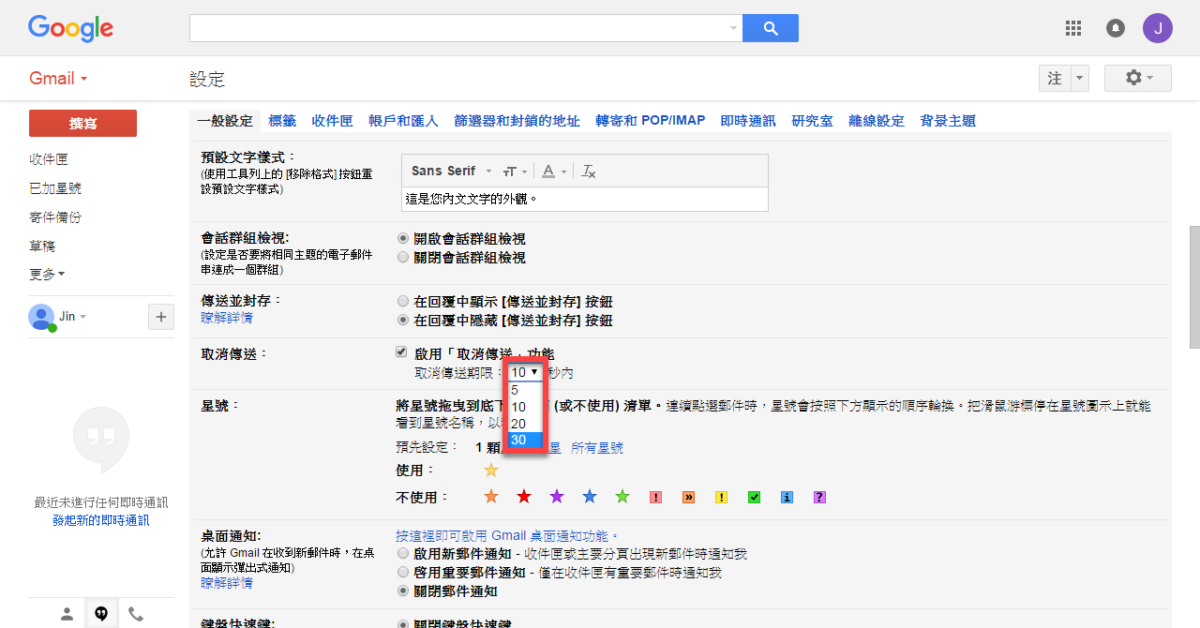Open the notifications bell
The image size is (1200, 628).
coord(1115,28)
